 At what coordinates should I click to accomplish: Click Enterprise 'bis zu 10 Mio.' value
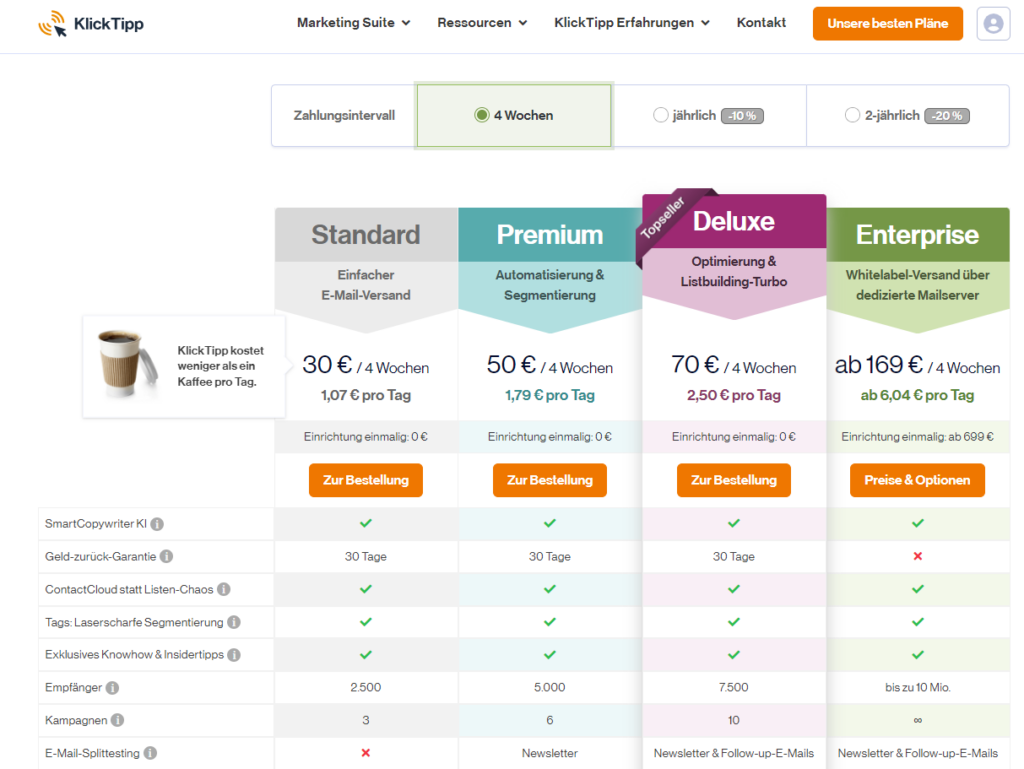click(918, 687)
